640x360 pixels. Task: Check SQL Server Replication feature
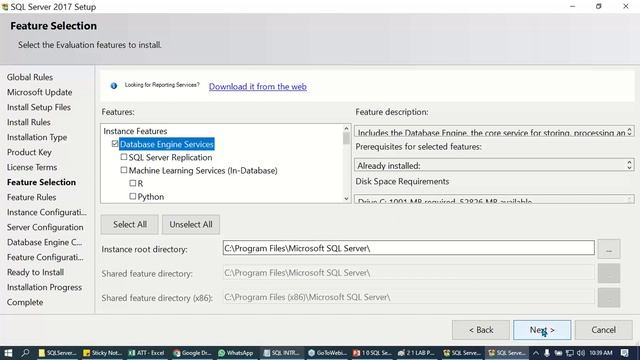[124, 157]
